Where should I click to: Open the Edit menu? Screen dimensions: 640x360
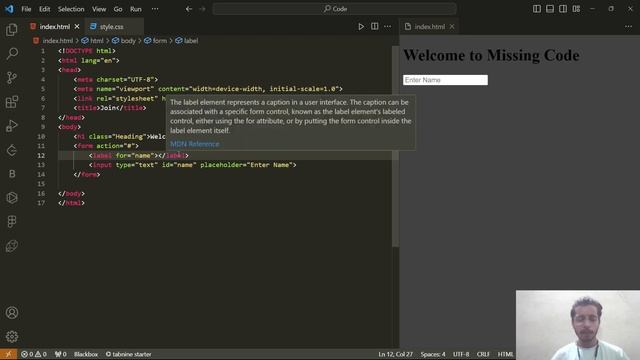pos(44,9)
